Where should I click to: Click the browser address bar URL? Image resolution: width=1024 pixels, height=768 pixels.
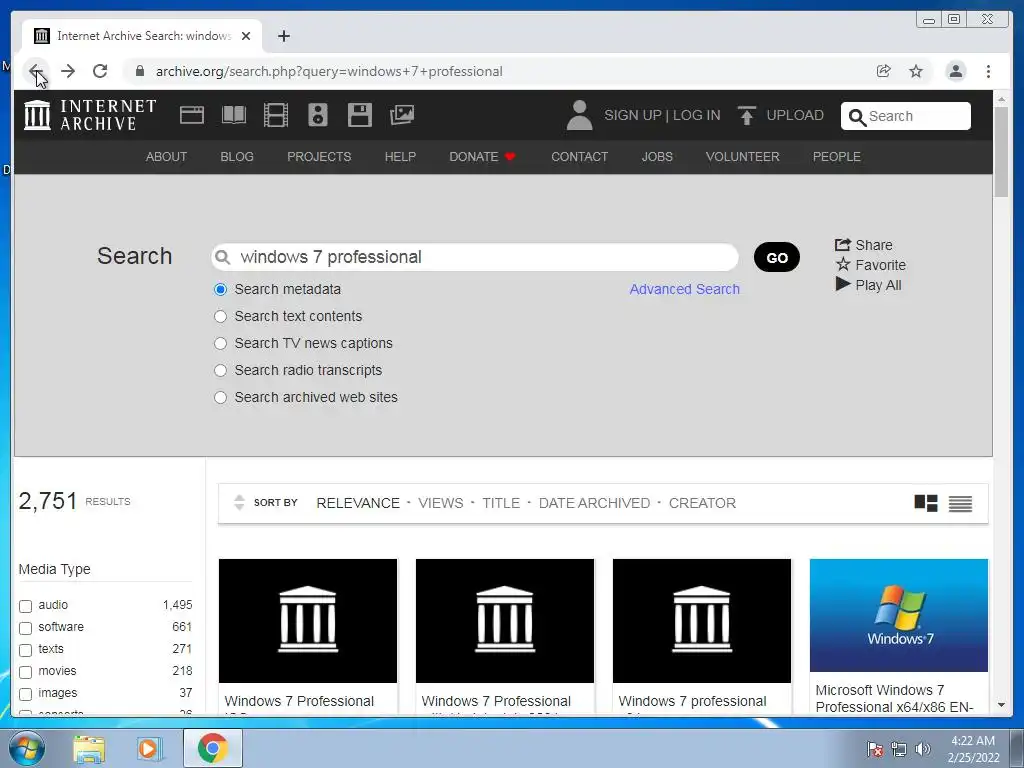click(x=329, y=71)
